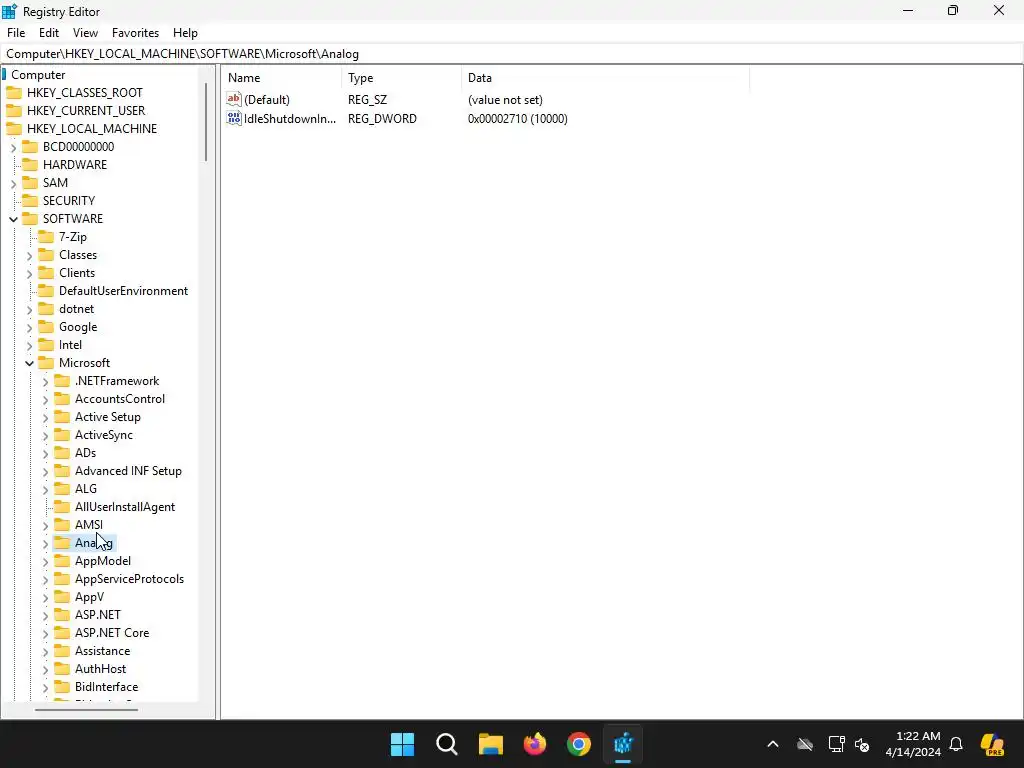Click the Name column header
Screen dimensions: 1024x768
point(281,78)
